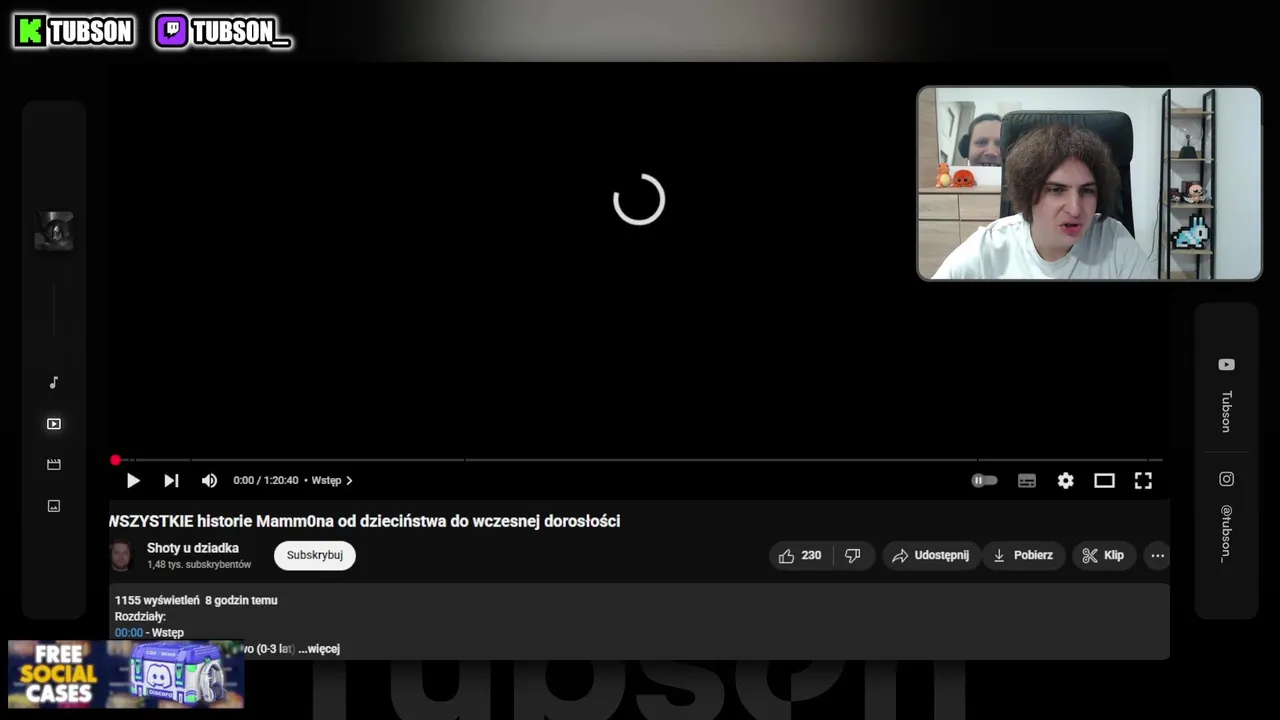1280x720 pixels.
Task: Click the Free Social Cases banner
Action: 126,675
